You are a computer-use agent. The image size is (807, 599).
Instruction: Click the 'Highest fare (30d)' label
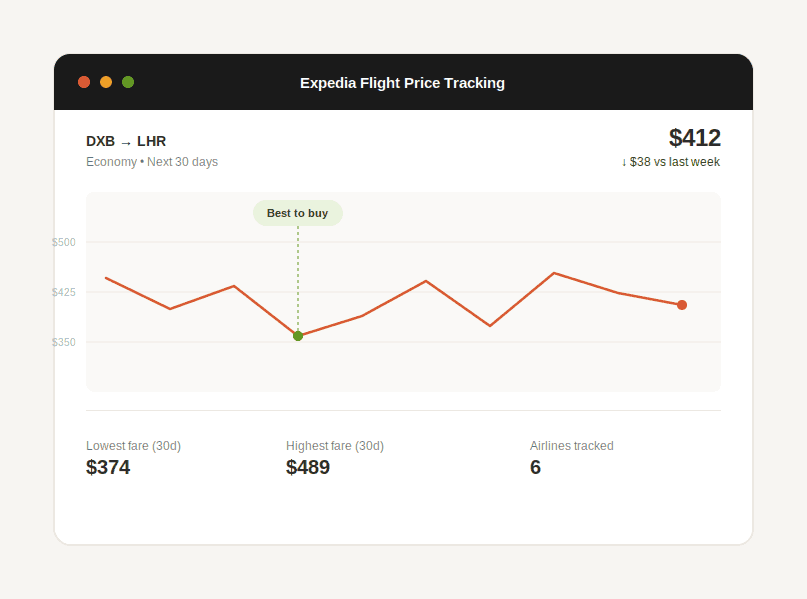tap(335, 446)
